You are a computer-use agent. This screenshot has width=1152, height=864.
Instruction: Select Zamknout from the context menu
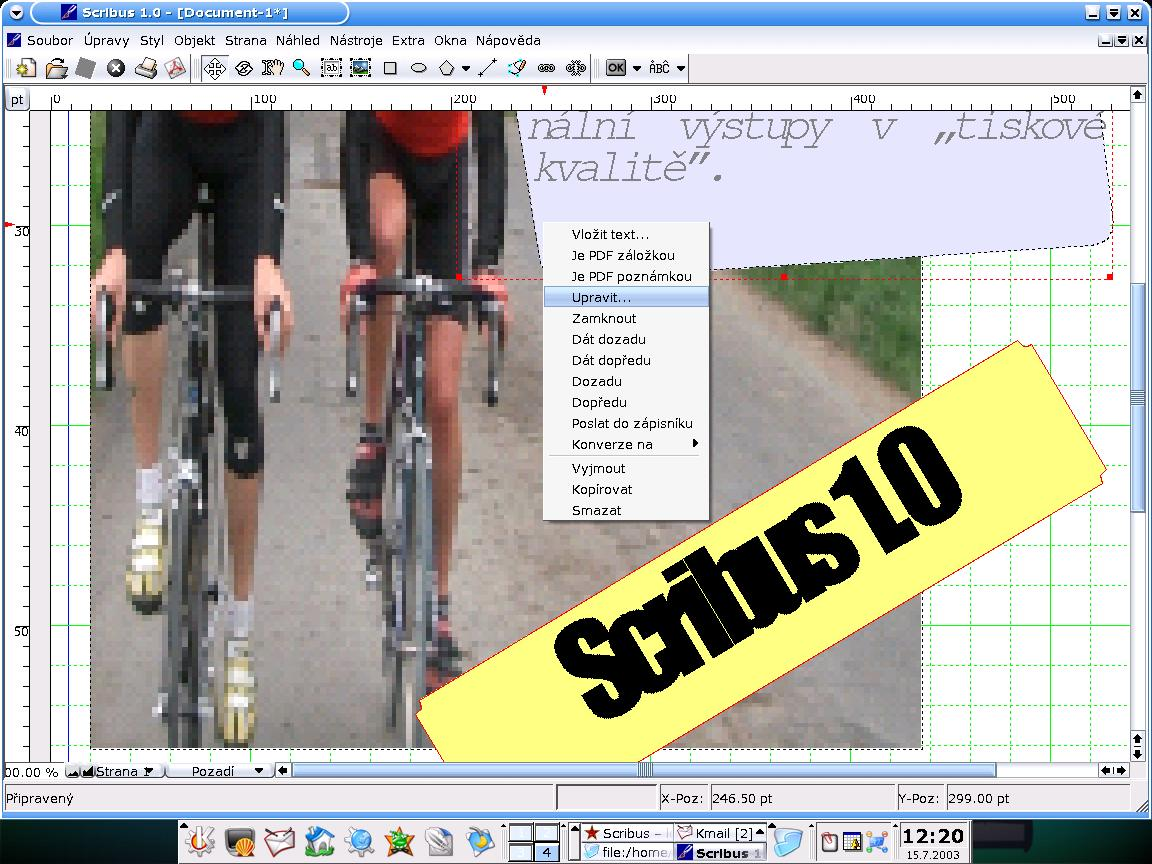click(x=604, y=318)
